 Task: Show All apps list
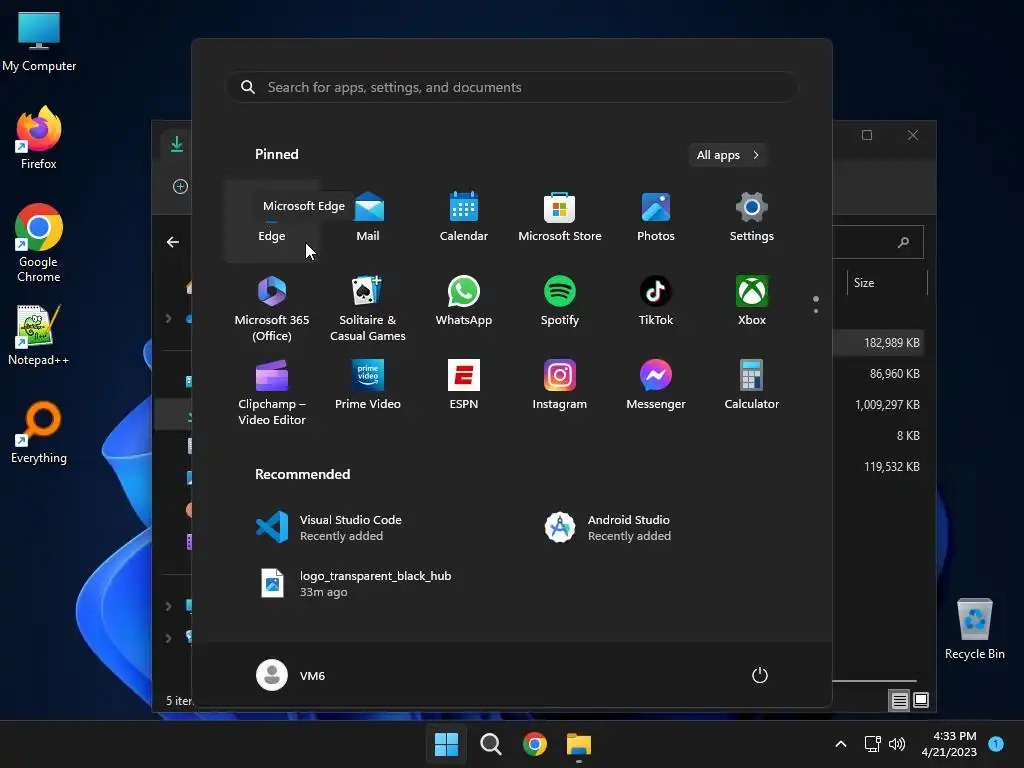728,155
